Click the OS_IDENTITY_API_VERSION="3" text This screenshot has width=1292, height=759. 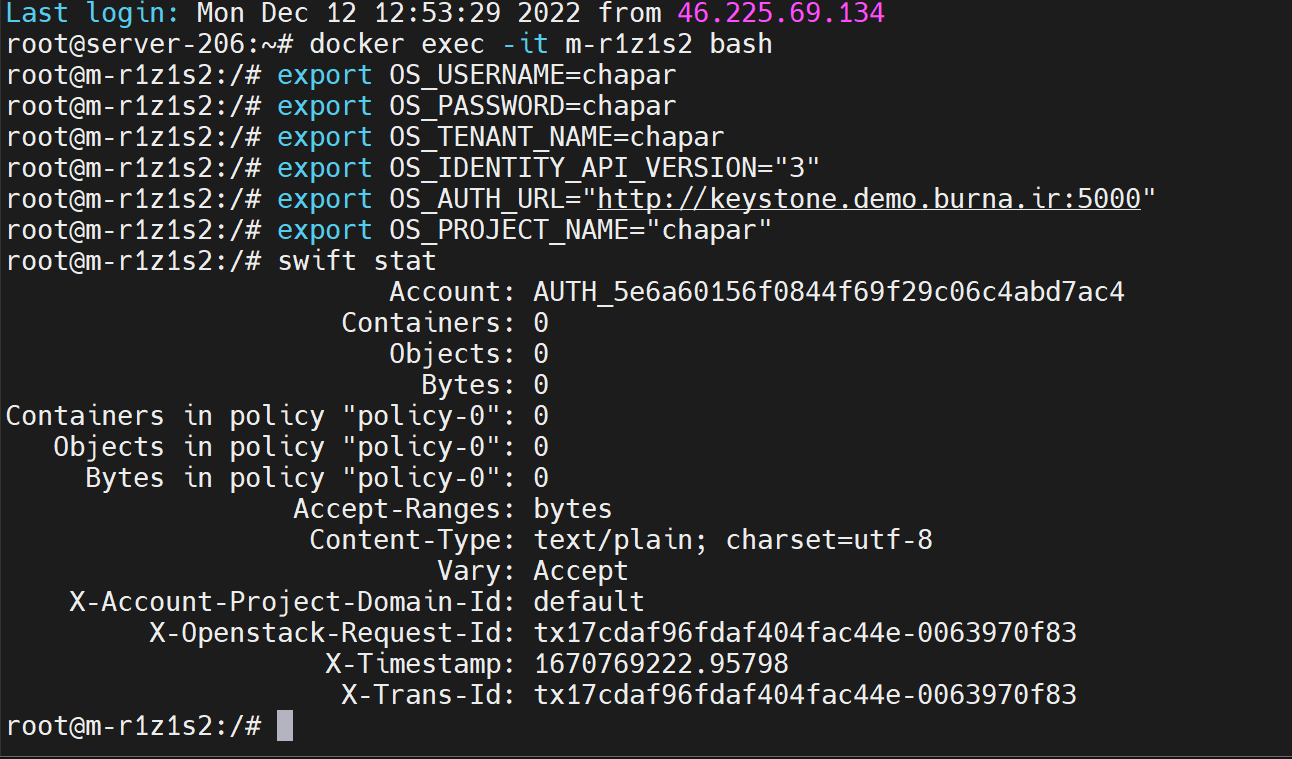click(604, 168)
